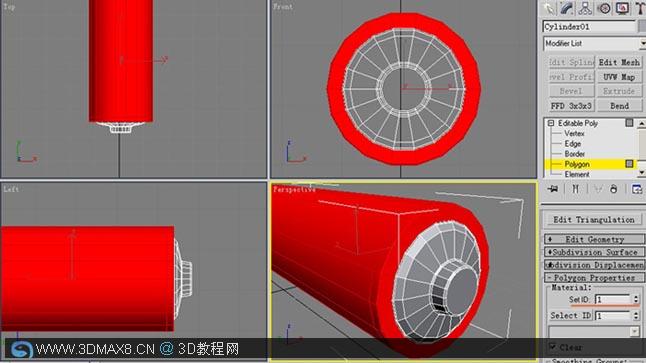Select Edge sub-object level

[x=573, y=144]
